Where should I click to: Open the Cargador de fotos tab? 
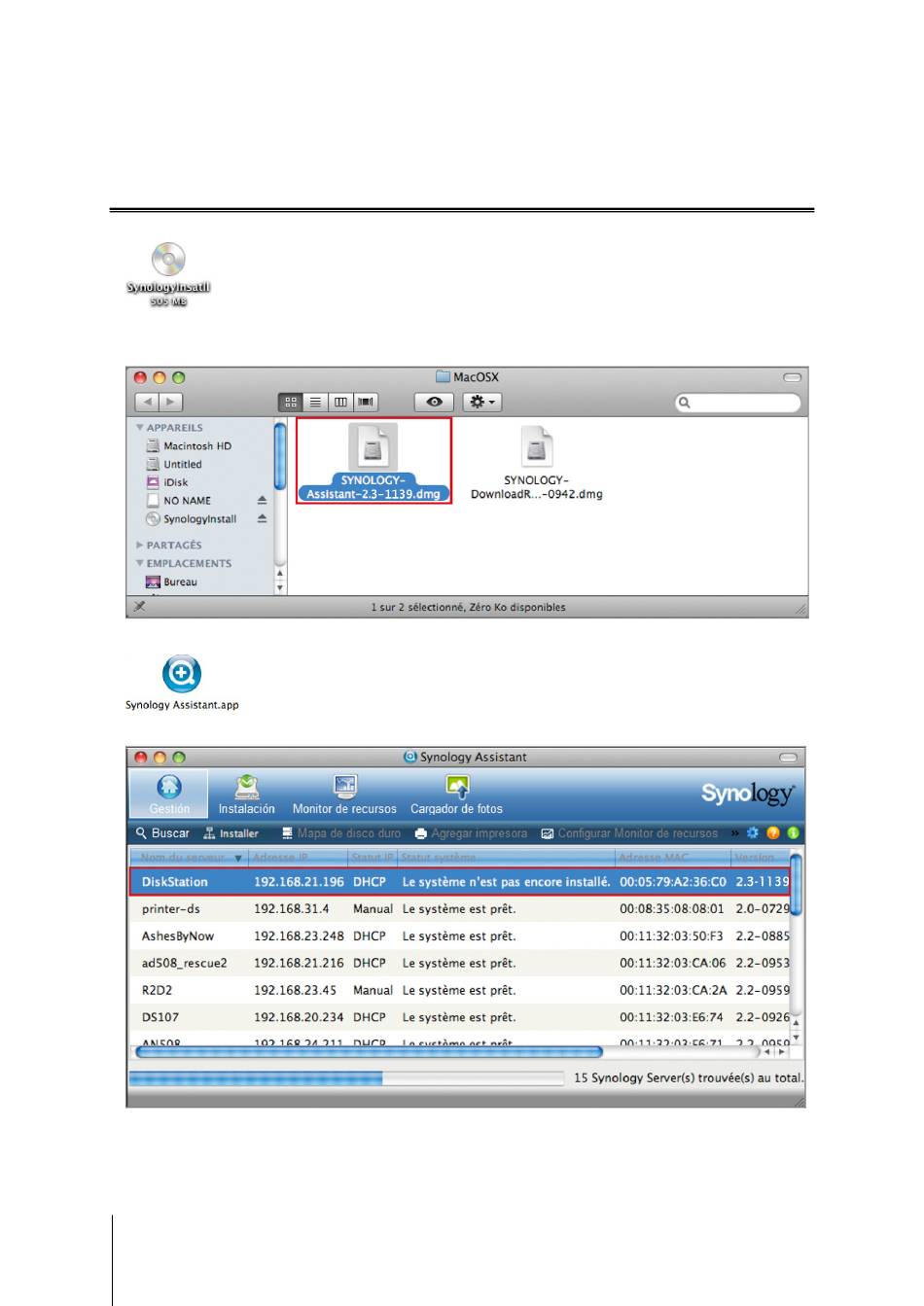click(x=456, y=794)
